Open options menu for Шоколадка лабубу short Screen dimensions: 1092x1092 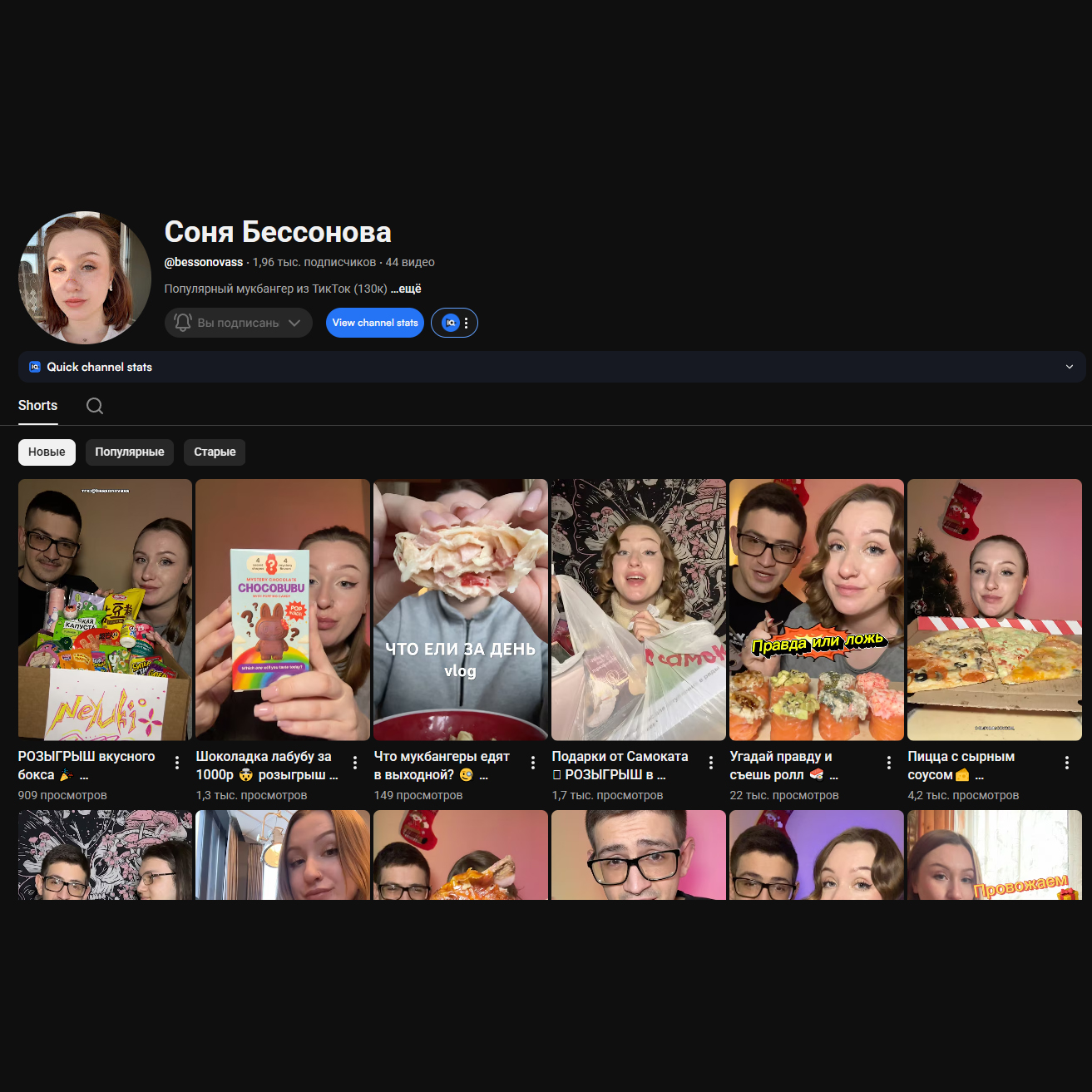coord(355,763)
